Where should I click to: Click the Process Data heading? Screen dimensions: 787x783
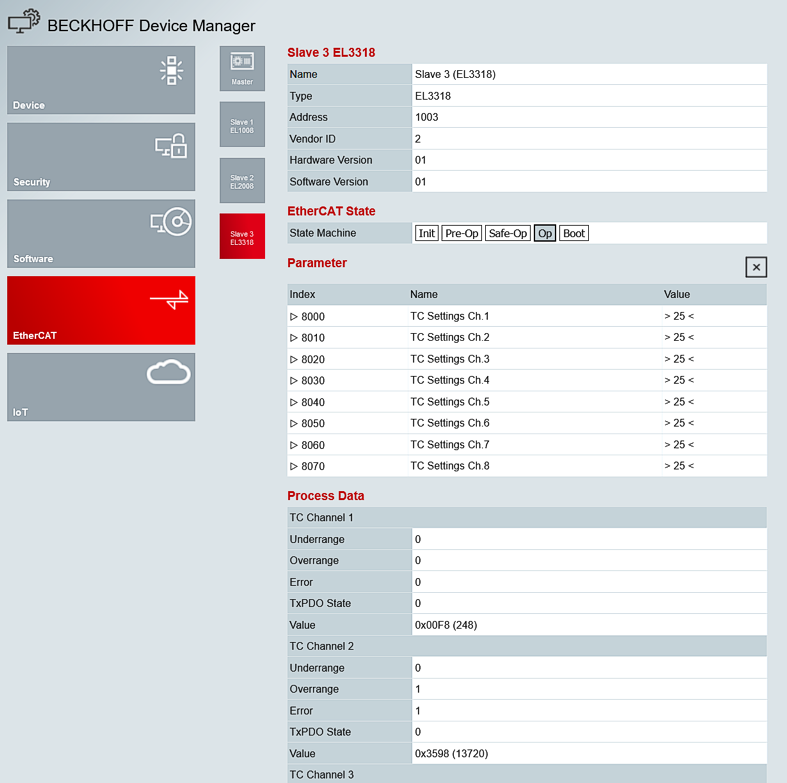click(326, 496)
